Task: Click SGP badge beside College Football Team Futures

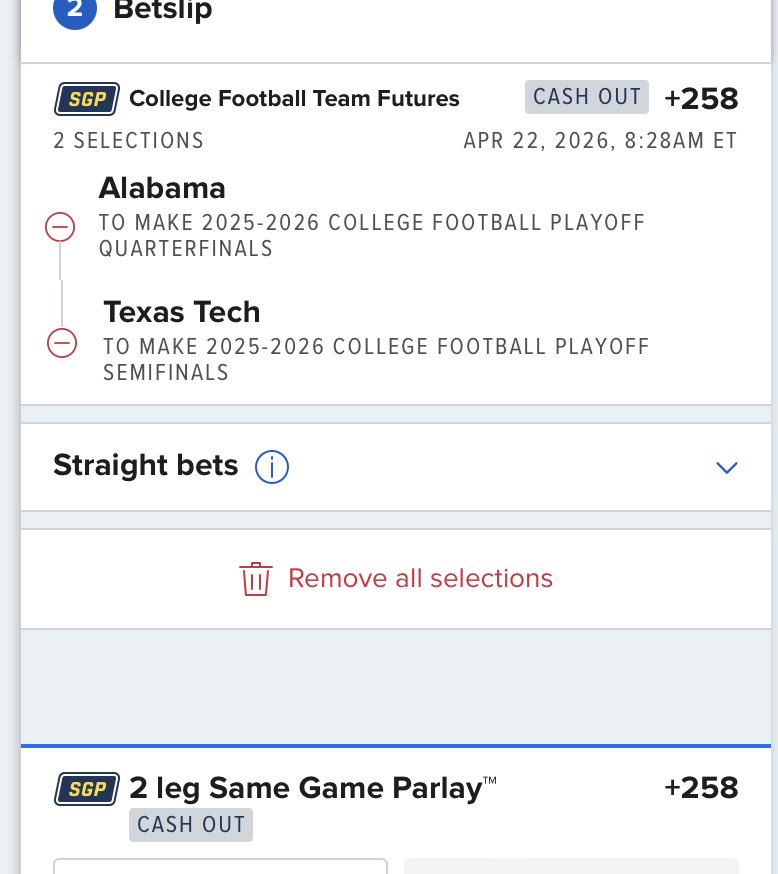Action: [87, 98]
